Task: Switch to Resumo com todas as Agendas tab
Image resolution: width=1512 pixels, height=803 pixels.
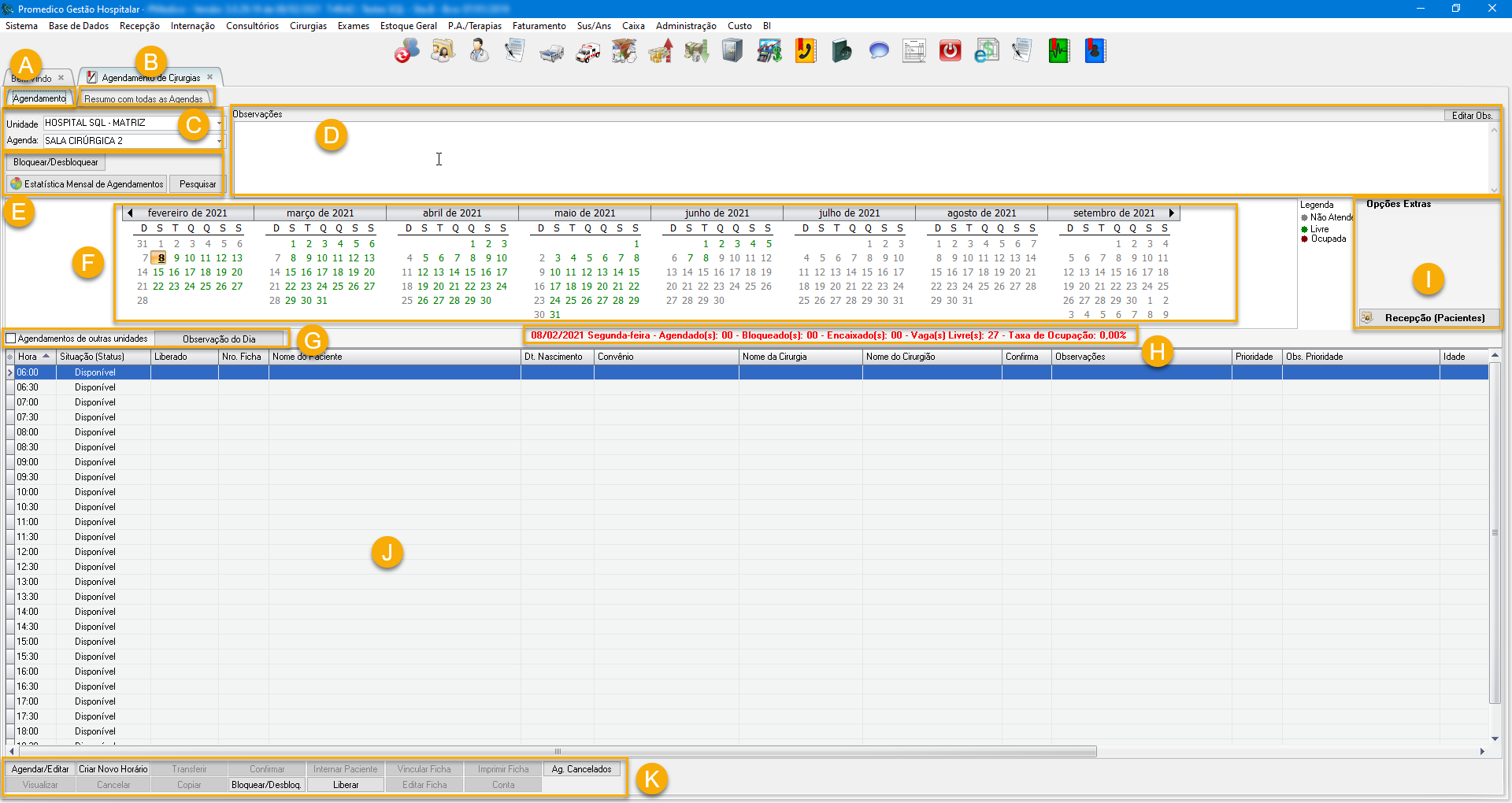Action: tap(143, 99)
